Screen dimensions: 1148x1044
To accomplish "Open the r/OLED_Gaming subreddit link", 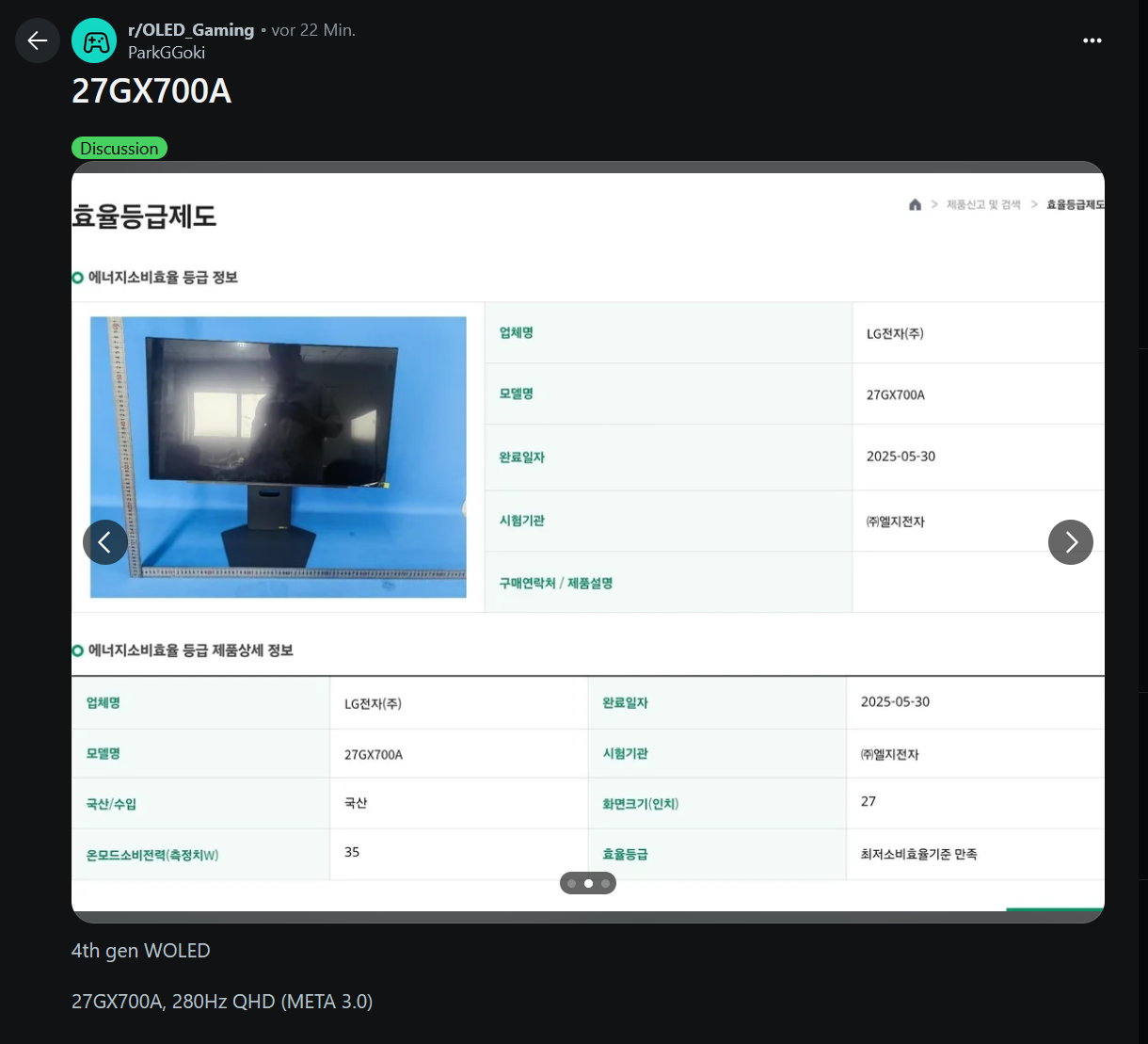I will pyautogui.click(x=191, y=29).
